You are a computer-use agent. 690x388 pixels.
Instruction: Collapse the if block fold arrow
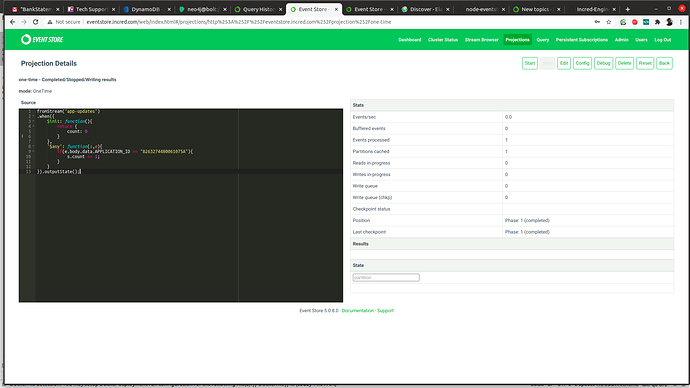point(33,151)
